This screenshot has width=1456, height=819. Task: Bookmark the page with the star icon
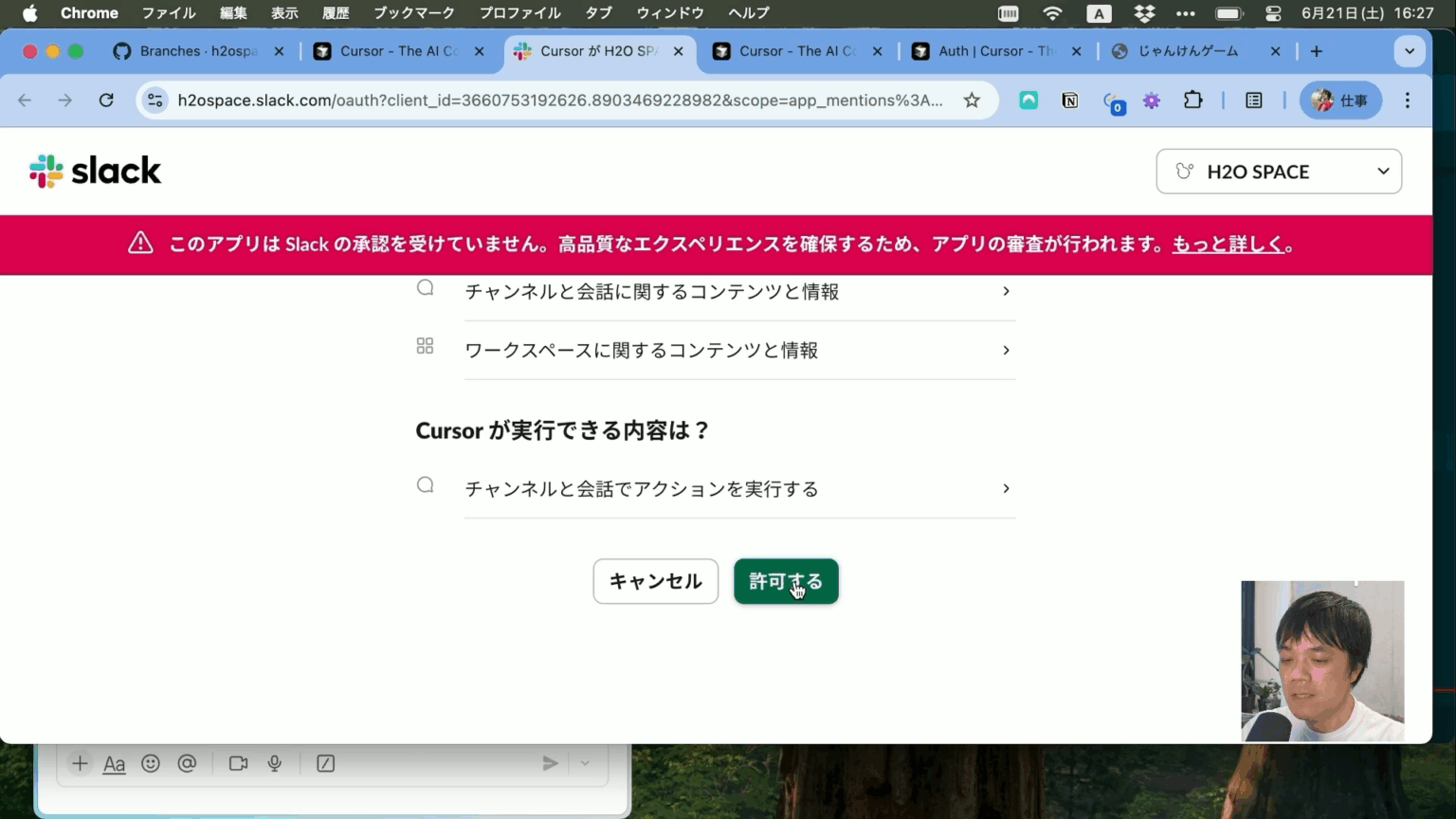[x=972, y=100]
